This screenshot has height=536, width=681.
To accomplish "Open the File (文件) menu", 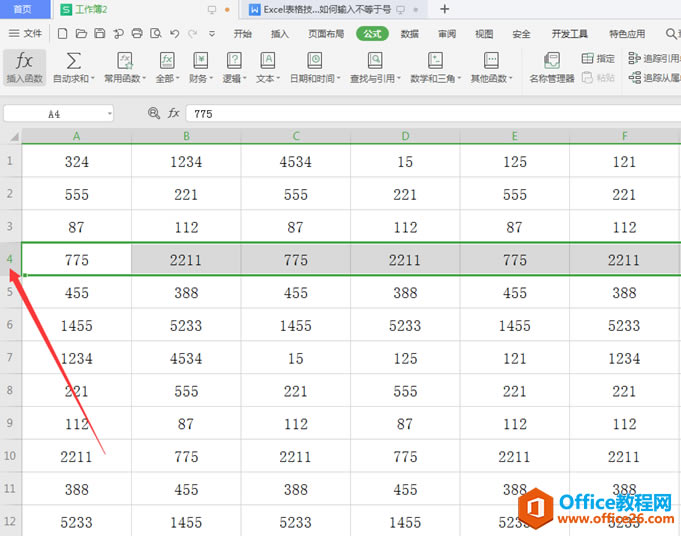I will [26, 33].
